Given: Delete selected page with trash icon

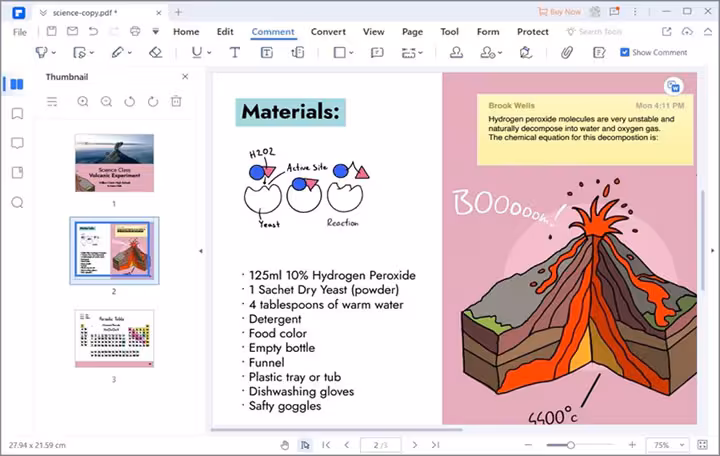Looking at the screenshot, I should tap(176, 101).
